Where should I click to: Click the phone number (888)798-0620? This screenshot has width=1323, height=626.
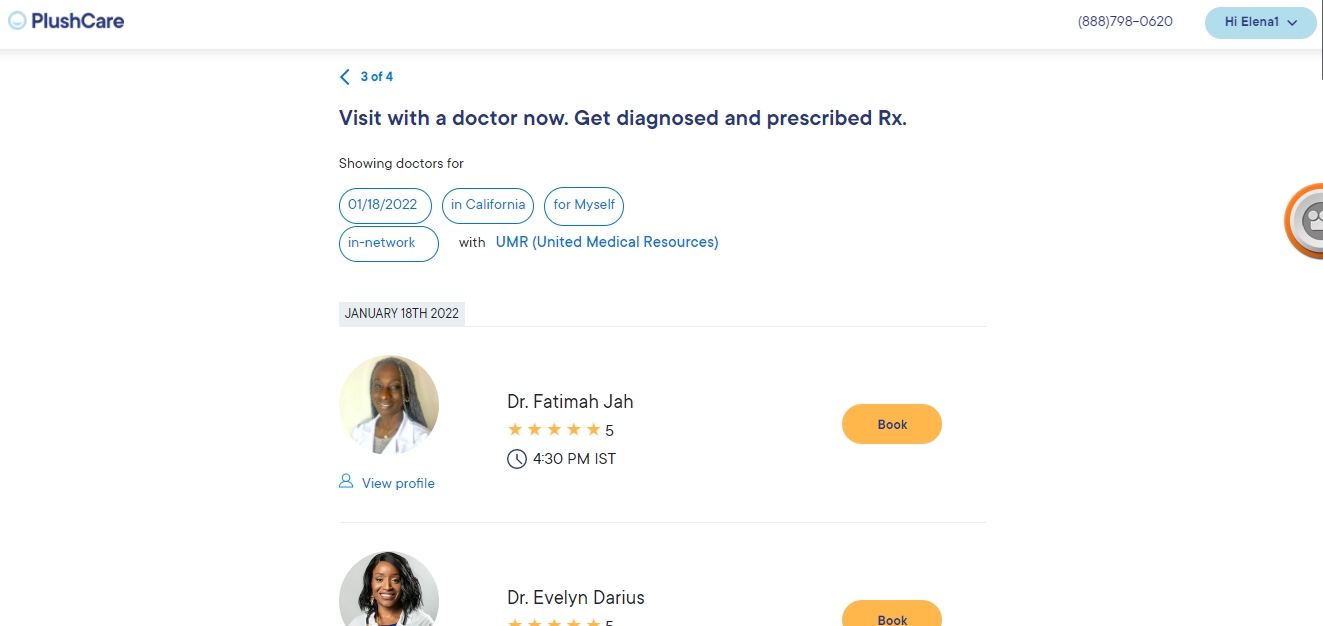point(1125,21)
